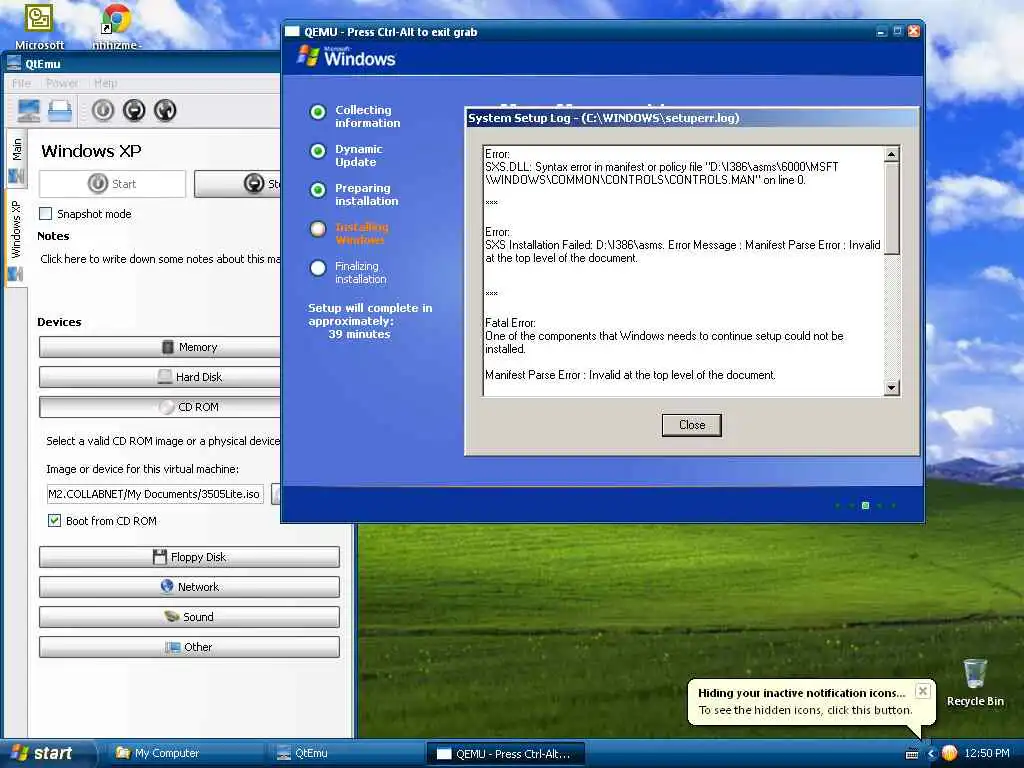This screenshot has width=1024, height=768.
Task: Expand the Hard Disk device section
Action: (x=160, y=377)
